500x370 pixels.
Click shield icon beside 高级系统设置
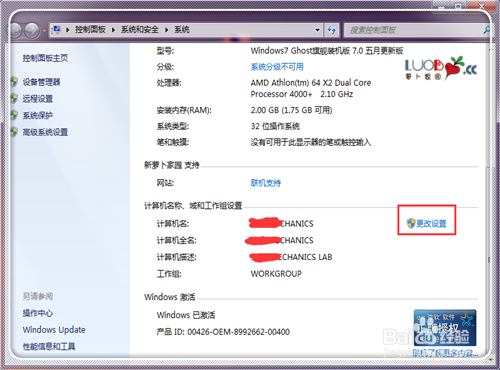tap(14, 132)
